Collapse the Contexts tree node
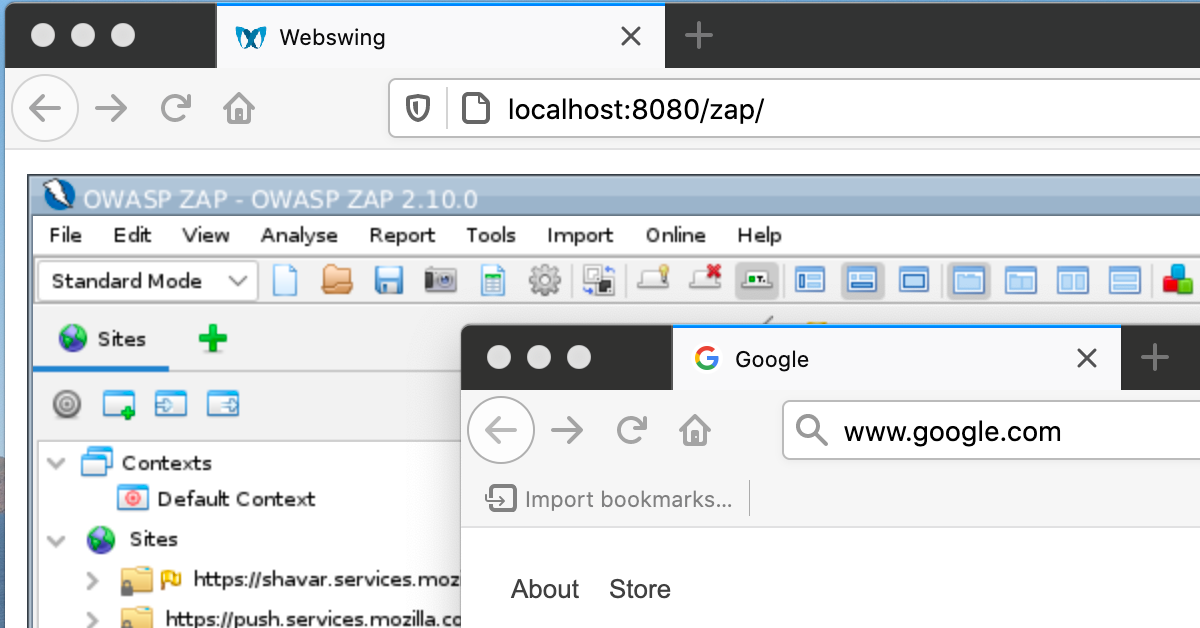1200x628 pixels. [58, 463]
